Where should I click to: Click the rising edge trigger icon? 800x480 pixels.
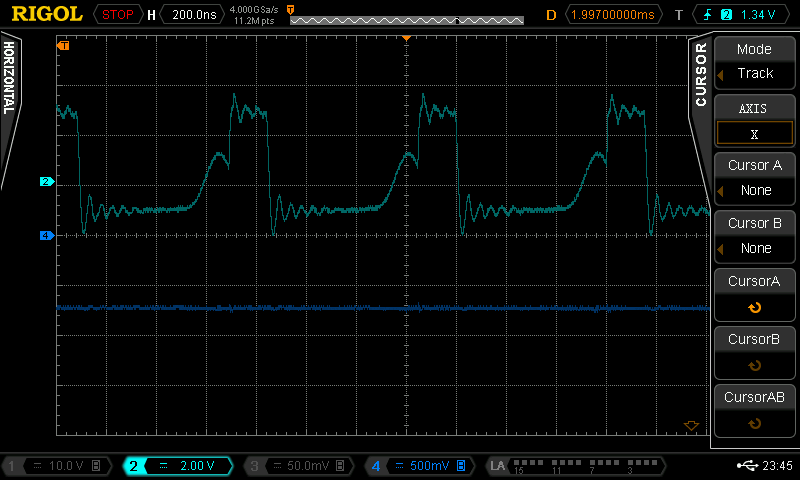(x=708, y=14)
